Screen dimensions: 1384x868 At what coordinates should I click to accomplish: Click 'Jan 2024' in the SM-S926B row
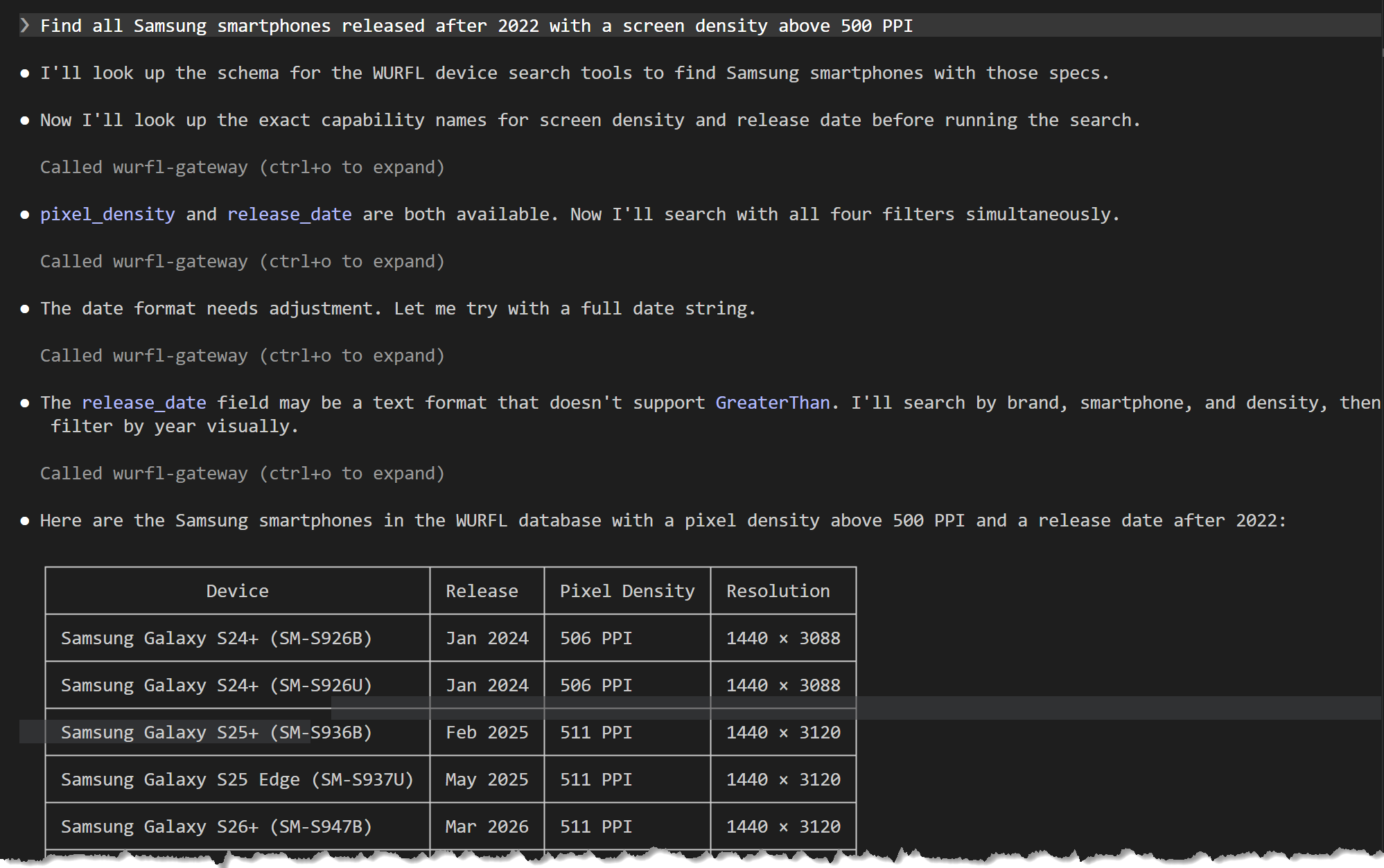point(487,638)
